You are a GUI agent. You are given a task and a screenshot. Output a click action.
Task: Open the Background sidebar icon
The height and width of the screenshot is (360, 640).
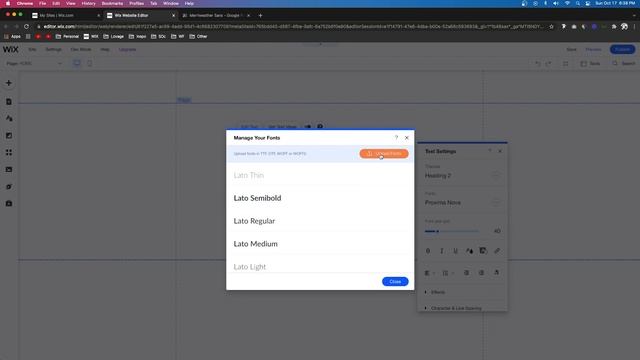click(9, 136)
